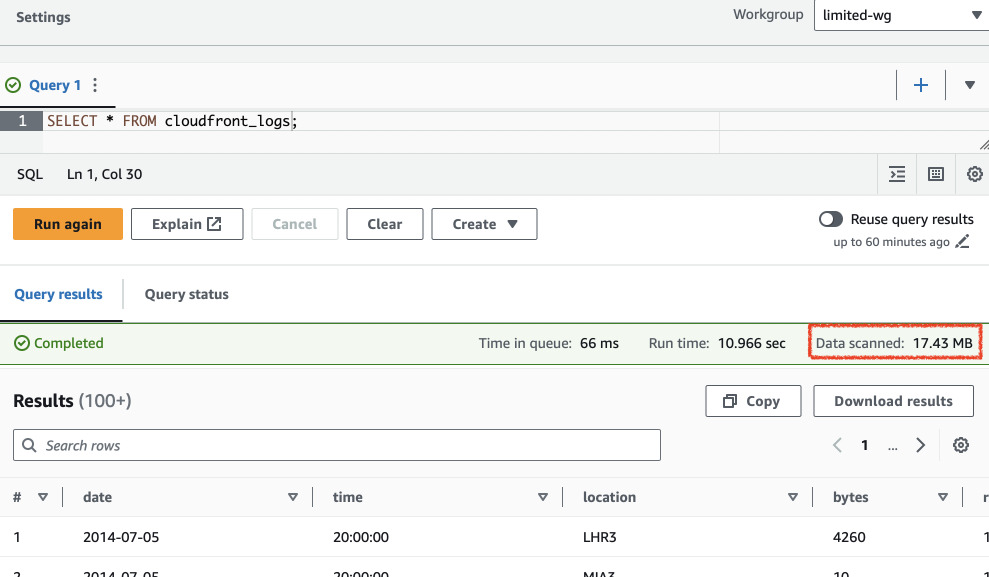This screenshot has height=577, width=989.
Task: Expand query tabs dropdown arrow
Action: coord(969,86)
